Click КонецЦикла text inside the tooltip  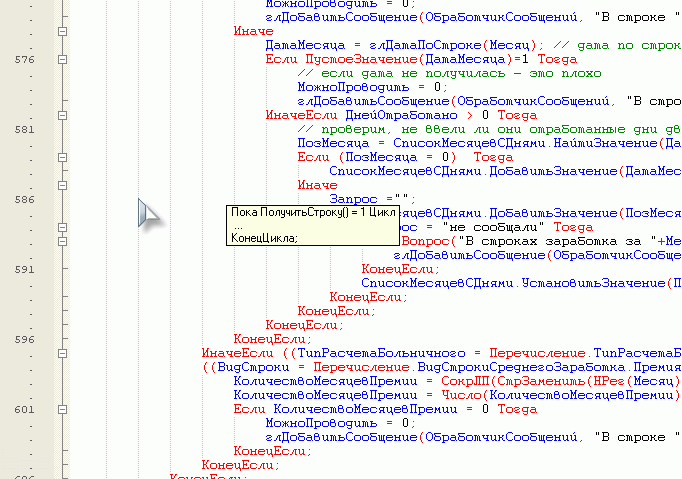pyautogui.click(x=264, y=238)
